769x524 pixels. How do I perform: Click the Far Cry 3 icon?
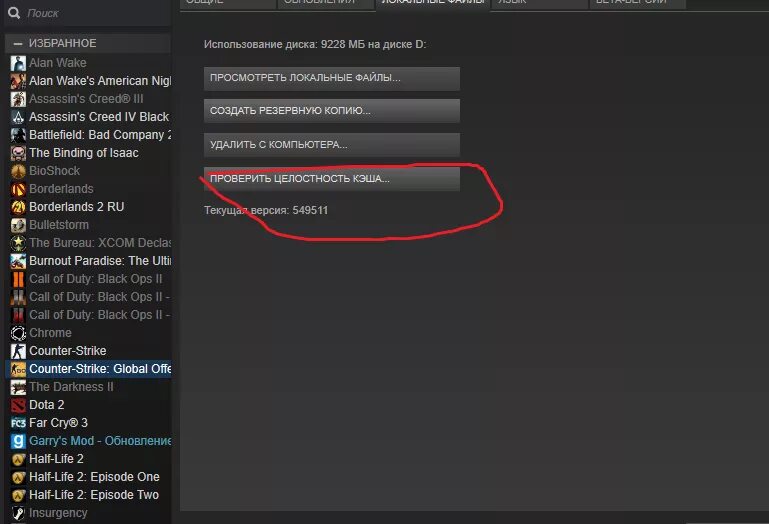tap(18, 423)
